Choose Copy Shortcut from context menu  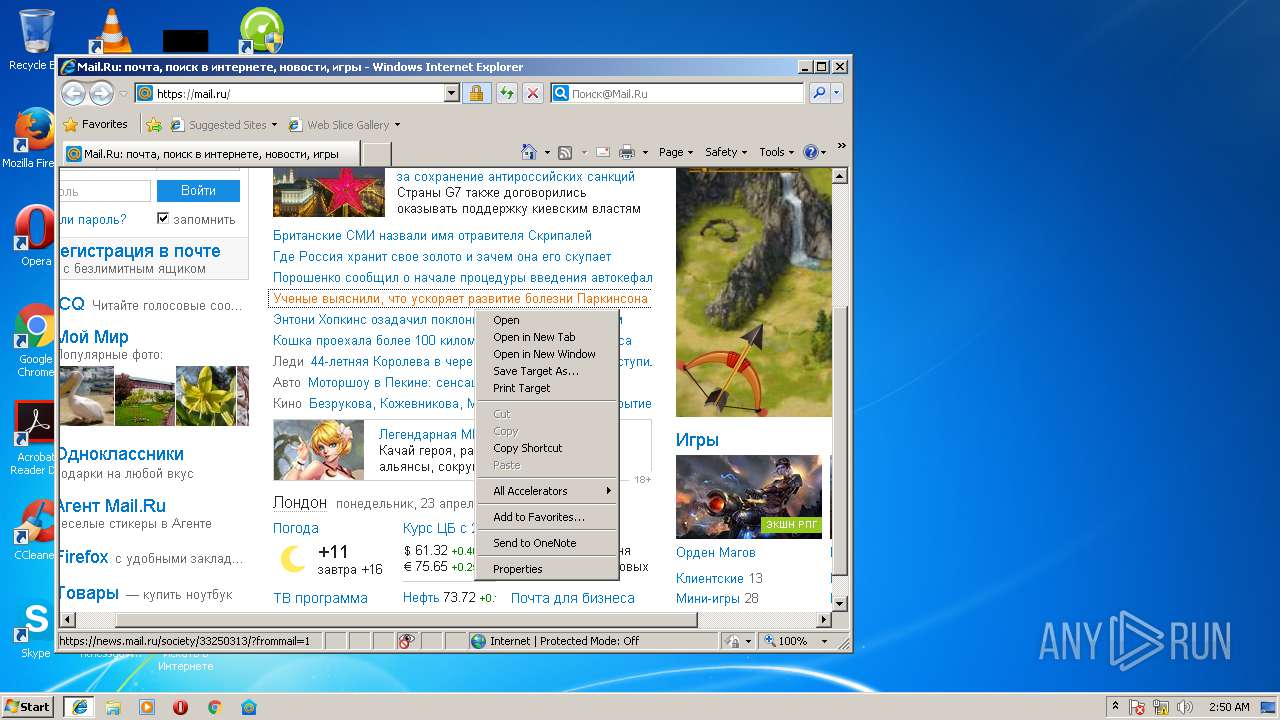click(x=547, y=448)
